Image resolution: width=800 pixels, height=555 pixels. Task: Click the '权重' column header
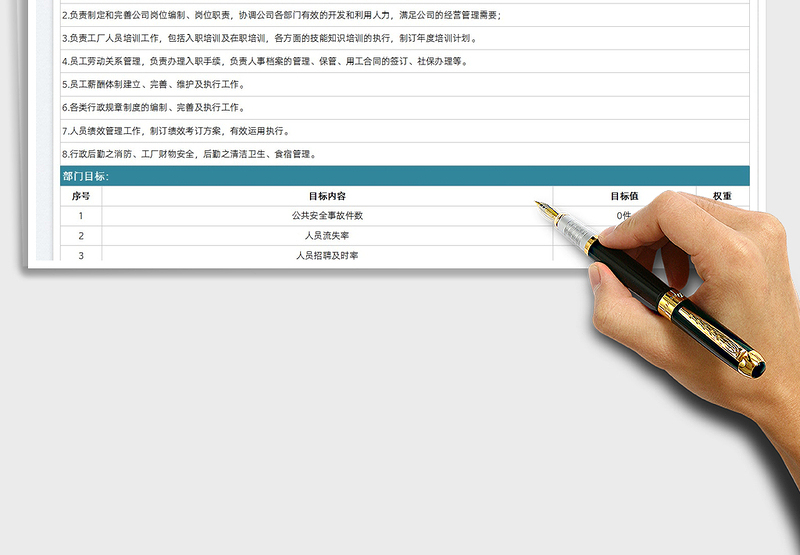722,196
